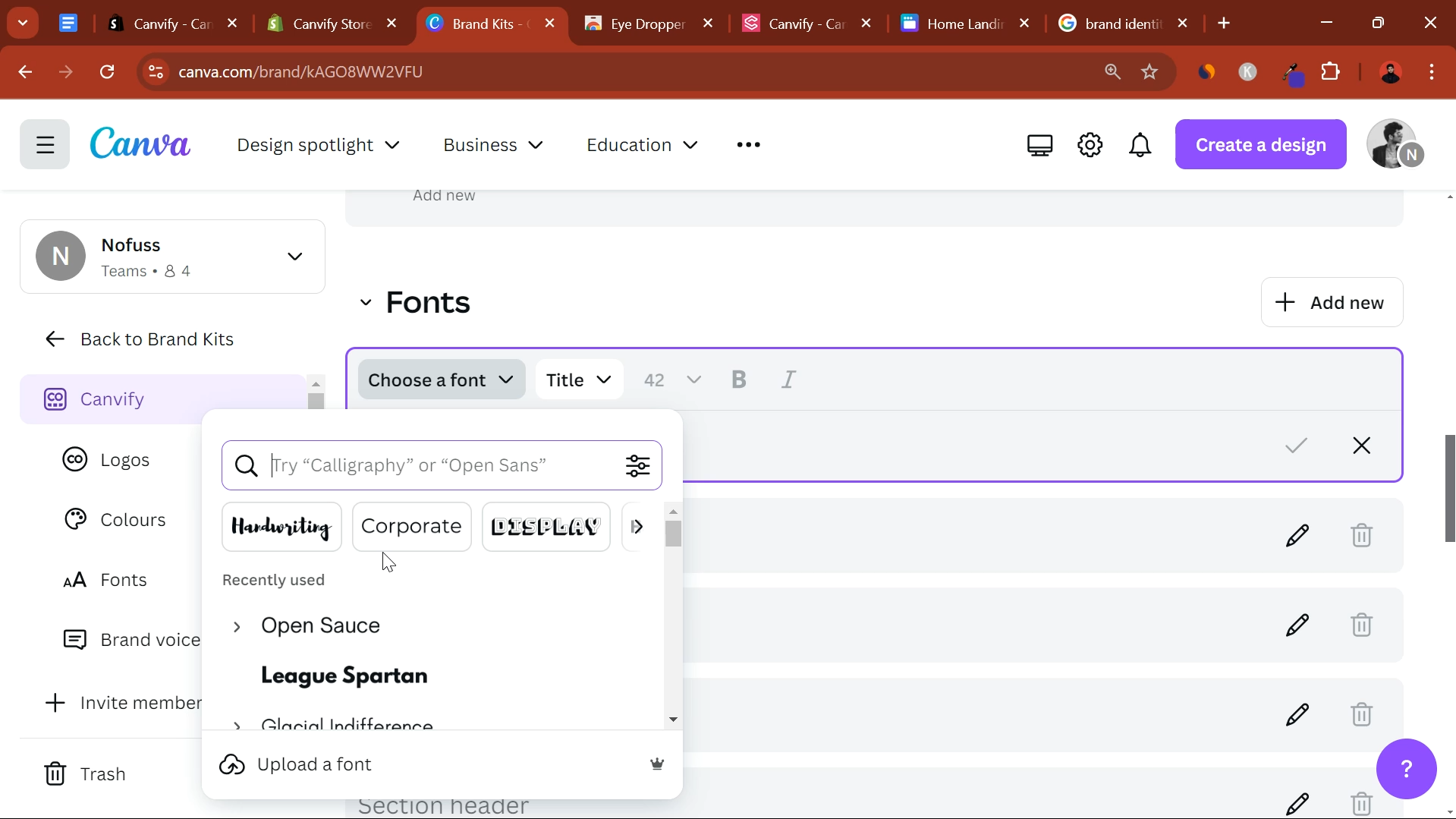
Task: Open font filter options icon
Action: [x=638, y=465]
